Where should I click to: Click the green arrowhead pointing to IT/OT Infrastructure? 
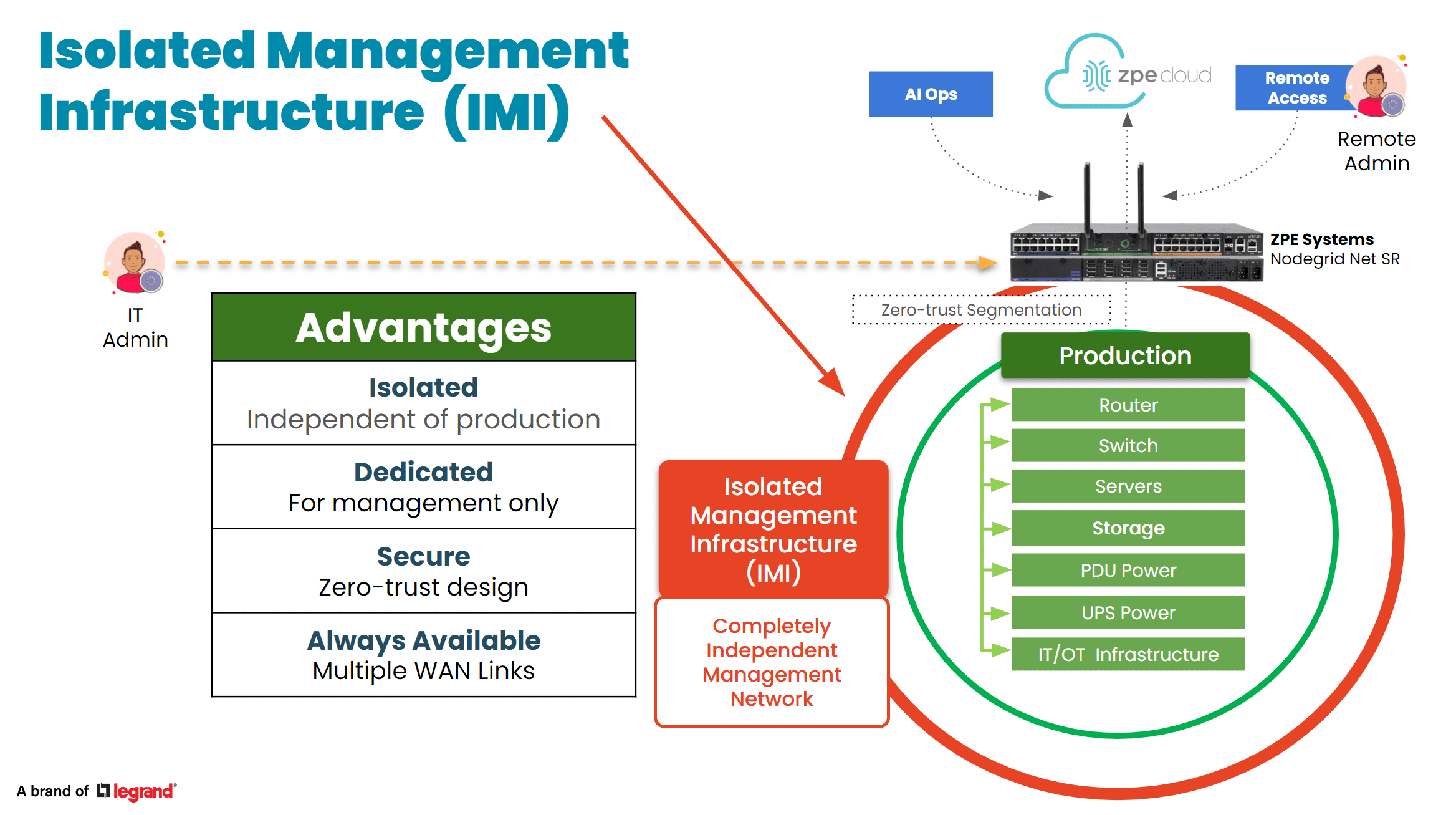click(1000, 650)
